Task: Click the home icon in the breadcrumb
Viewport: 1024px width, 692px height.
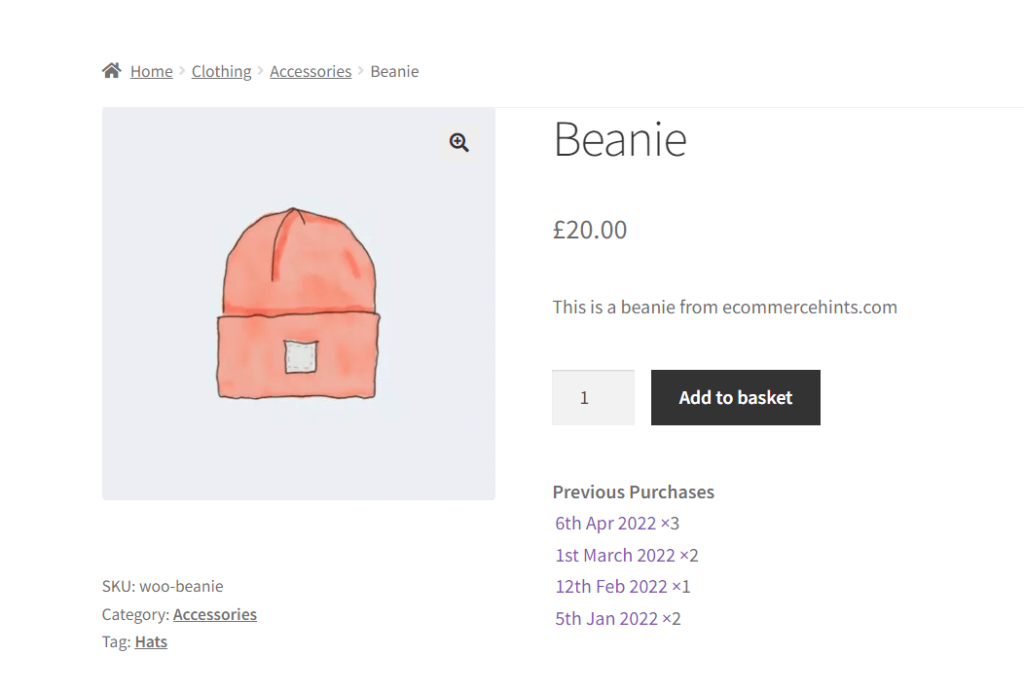Action: (x=112, y=70)
